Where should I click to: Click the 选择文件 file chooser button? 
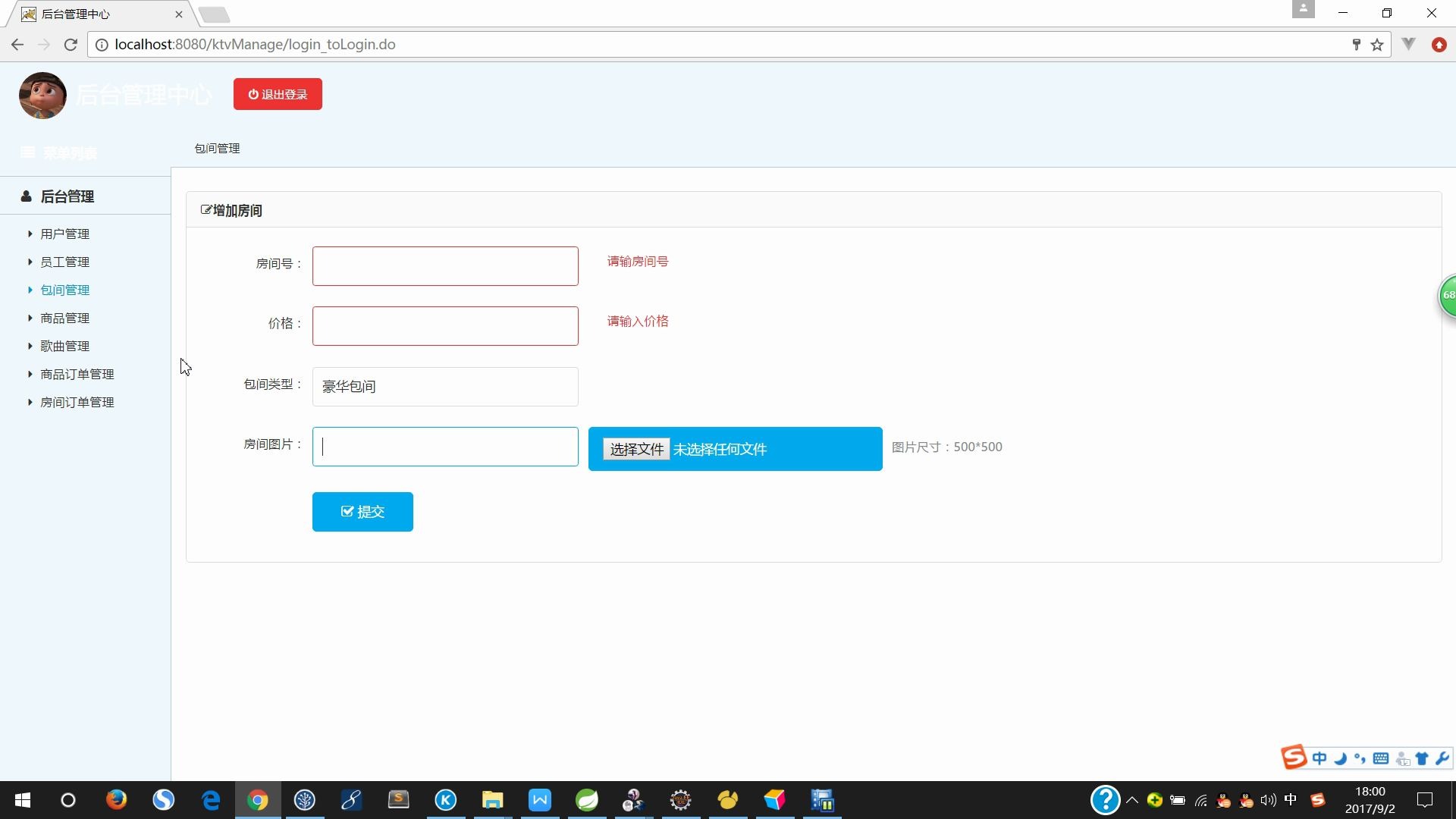click(x=636, y=449)
